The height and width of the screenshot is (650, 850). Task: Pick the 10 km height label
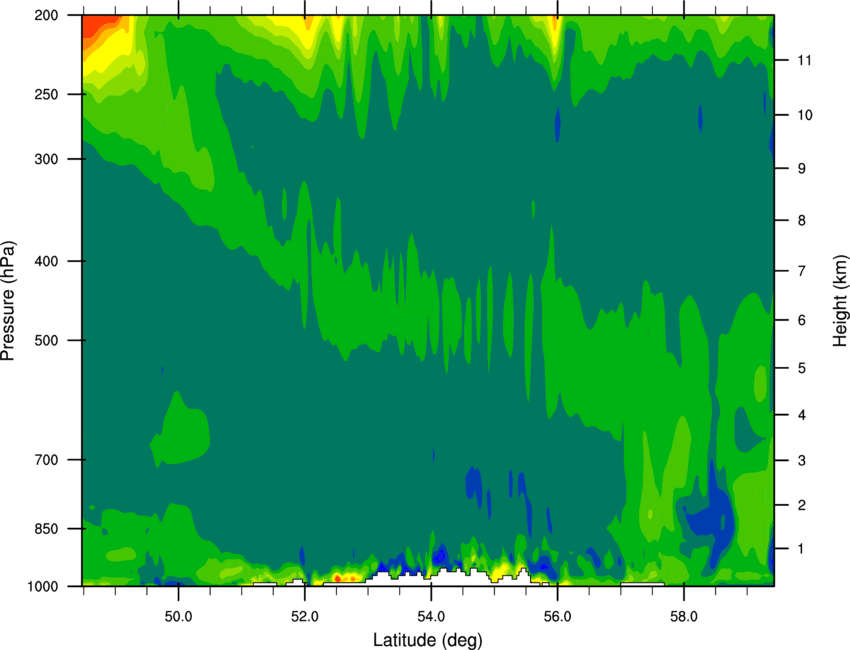coord(804,115)
